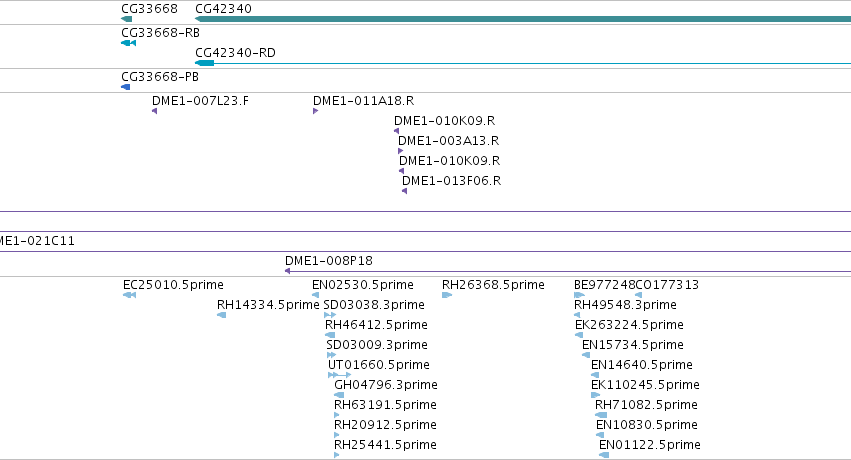This screenshot has height=460, width=851.
Task: Select the SD03038.3prime double-arrow glyph
Action: 329,315
